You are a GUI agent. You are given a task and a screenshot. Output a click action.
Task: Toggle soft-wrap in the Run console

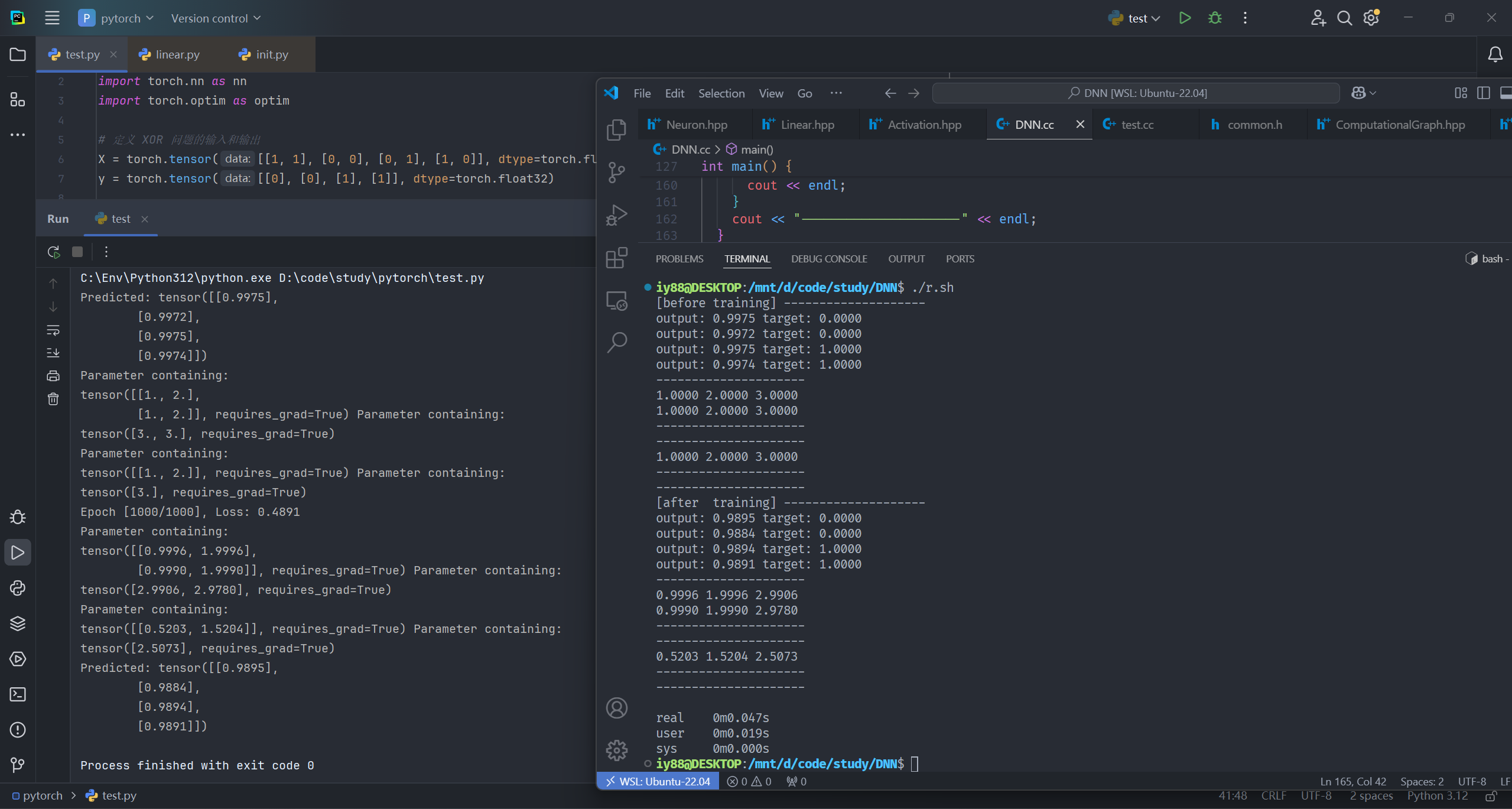click(53, 330)
